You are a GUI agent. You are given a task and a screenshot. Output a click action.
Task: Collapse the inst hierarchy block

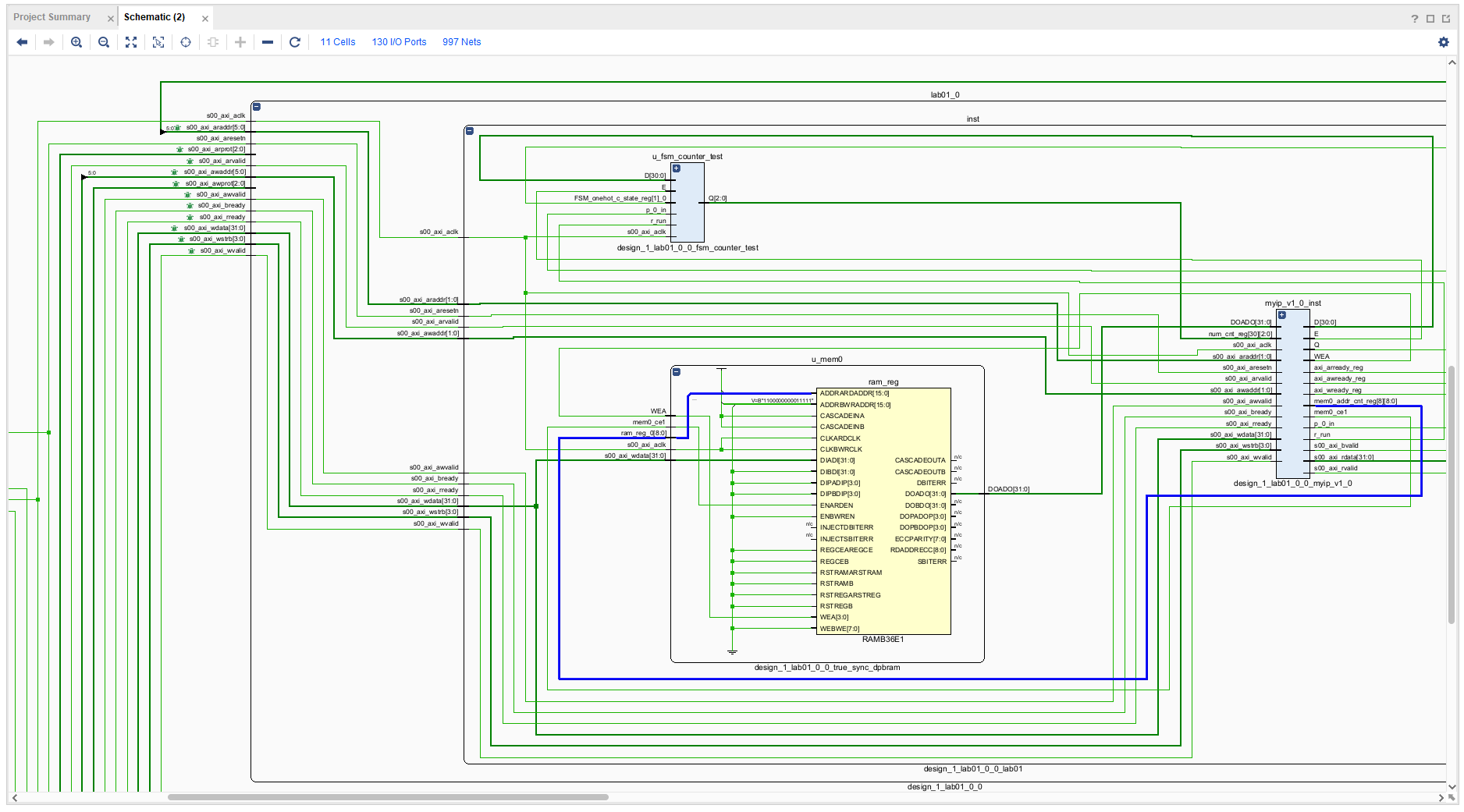(x=469, y=131)
